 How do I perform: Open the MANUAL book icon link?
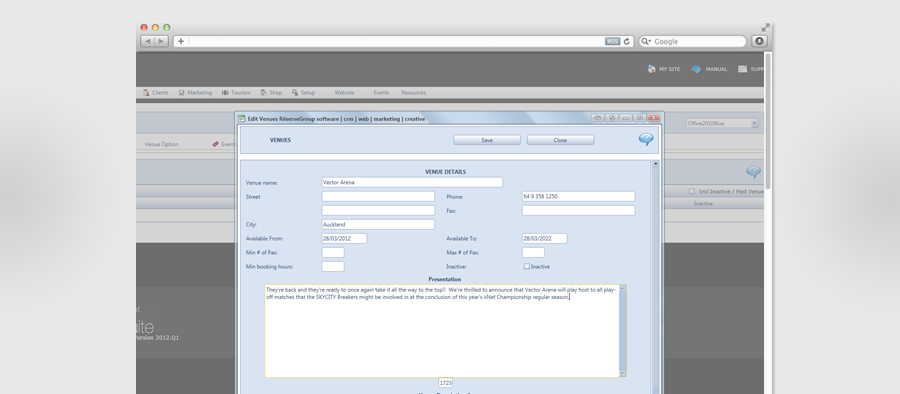click(x=696, y=69)
